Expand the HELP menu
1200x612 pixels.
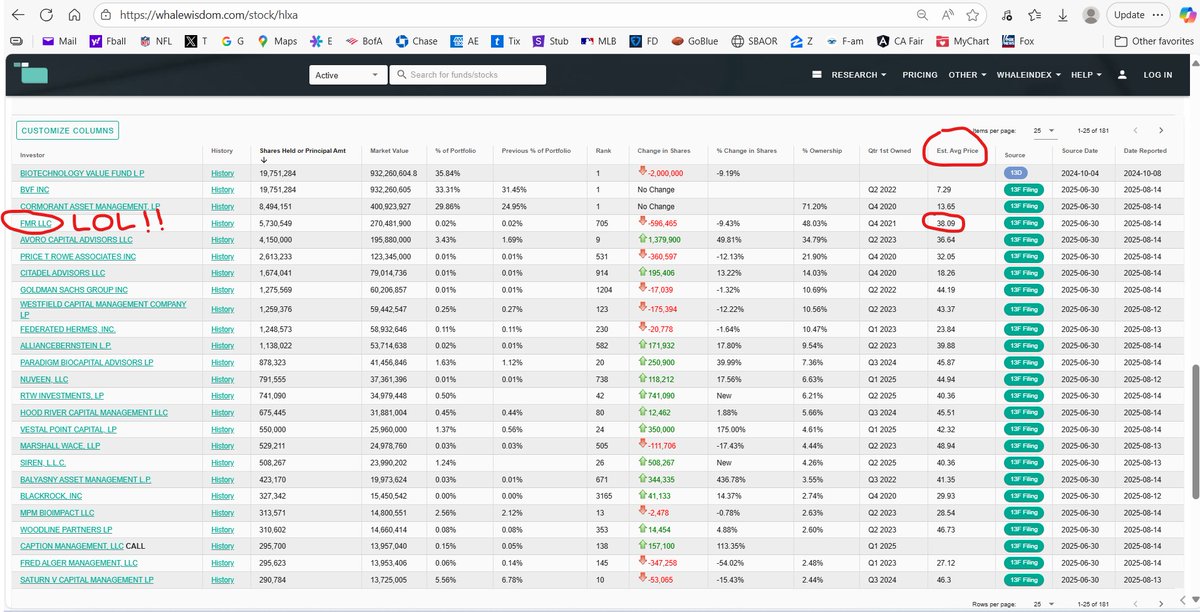coord(1084,75)
